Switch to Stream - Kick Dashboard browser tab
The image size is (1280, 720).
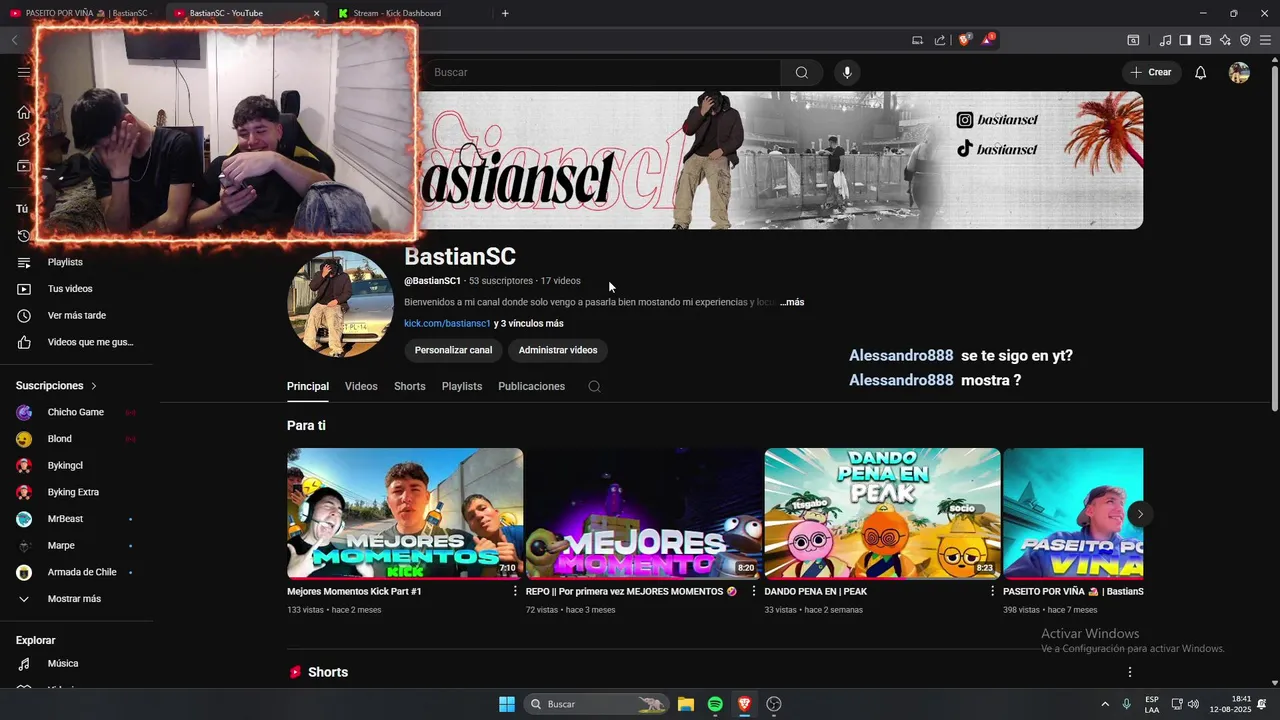410,13
